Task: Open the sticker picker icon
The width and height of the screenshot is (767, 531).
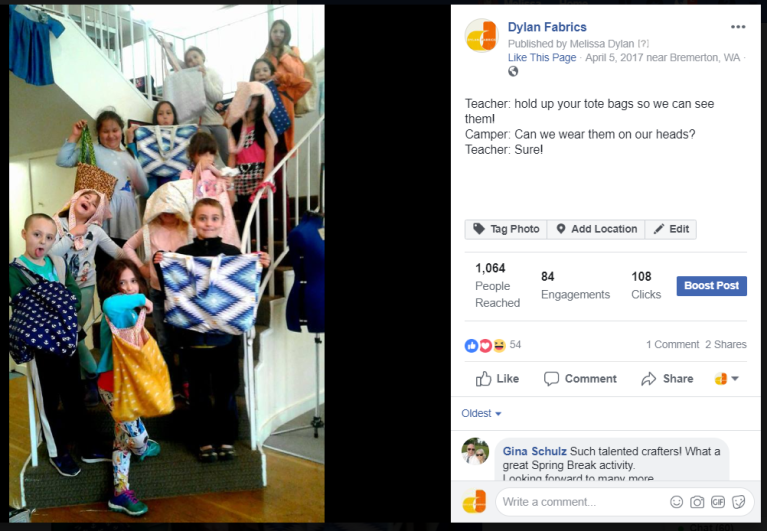Action: tap(738, 502)
